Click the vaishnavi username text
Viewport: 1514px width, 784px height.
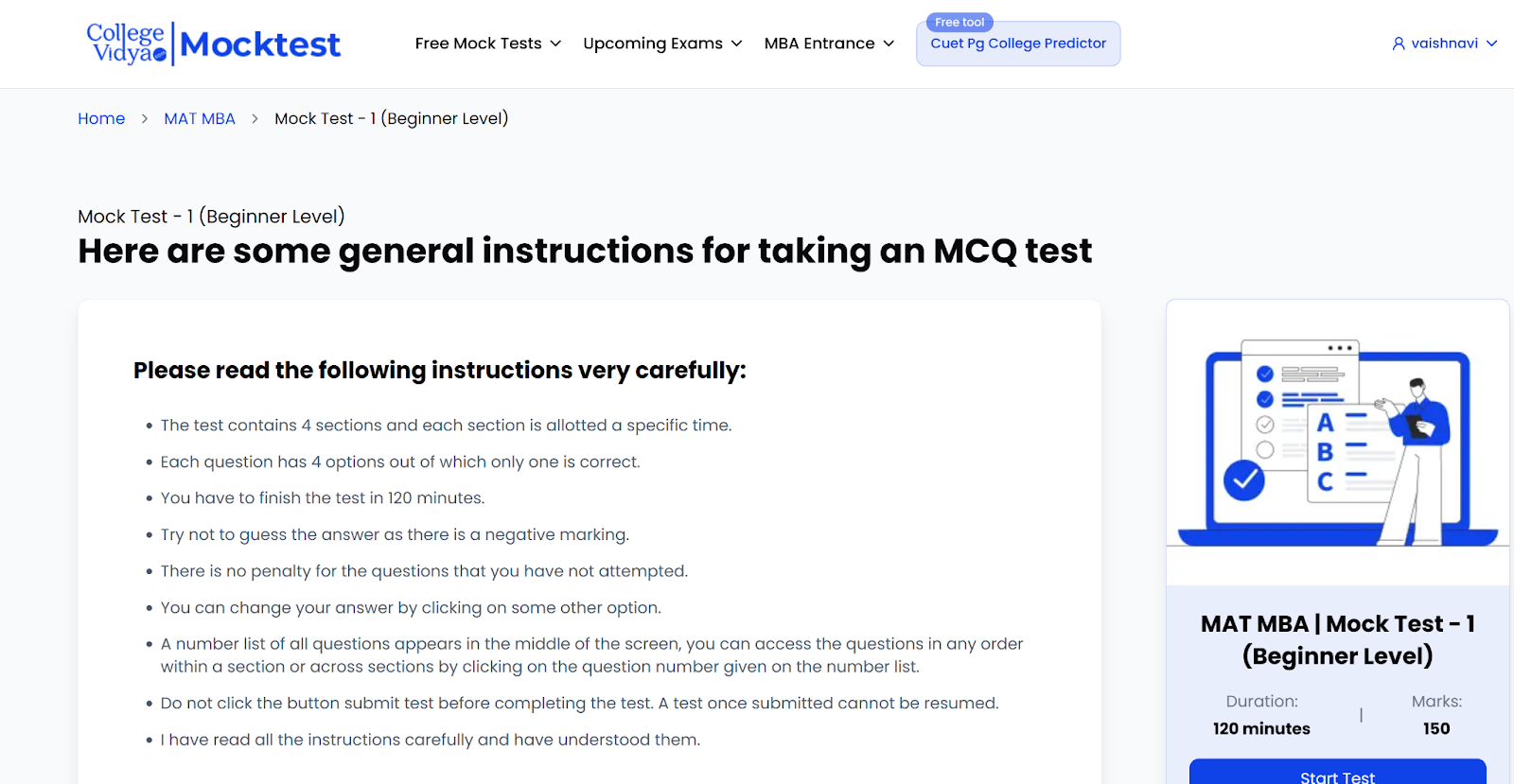click(x=1444, y=44)
